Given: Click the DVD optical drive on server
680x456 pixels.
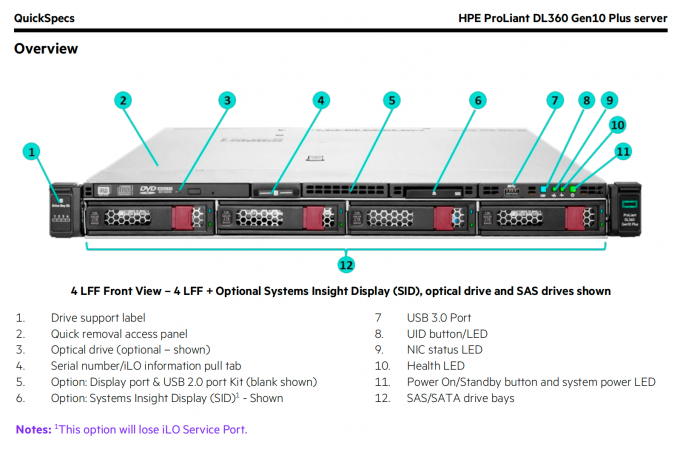Looking at the screenshot, I should [171, 190].
